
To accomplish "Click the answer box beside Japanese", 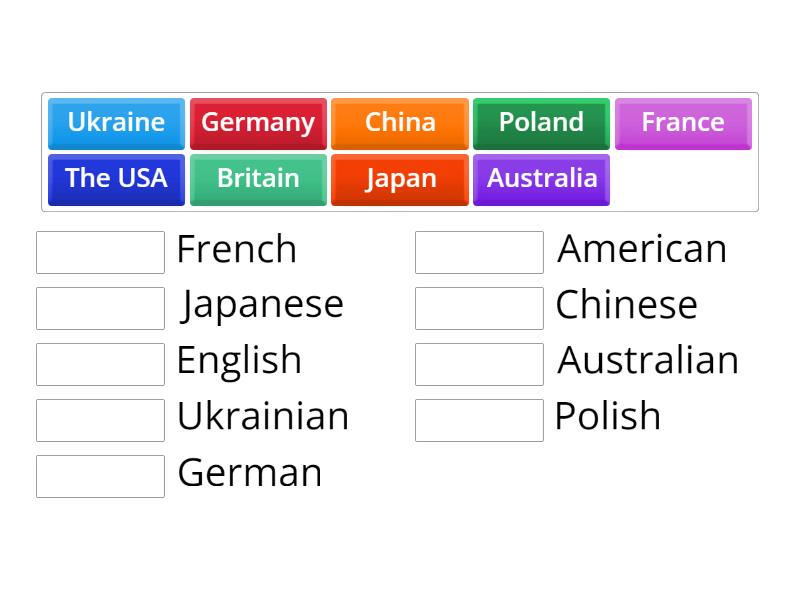I will pyautogui.click(x=100, y=307).
